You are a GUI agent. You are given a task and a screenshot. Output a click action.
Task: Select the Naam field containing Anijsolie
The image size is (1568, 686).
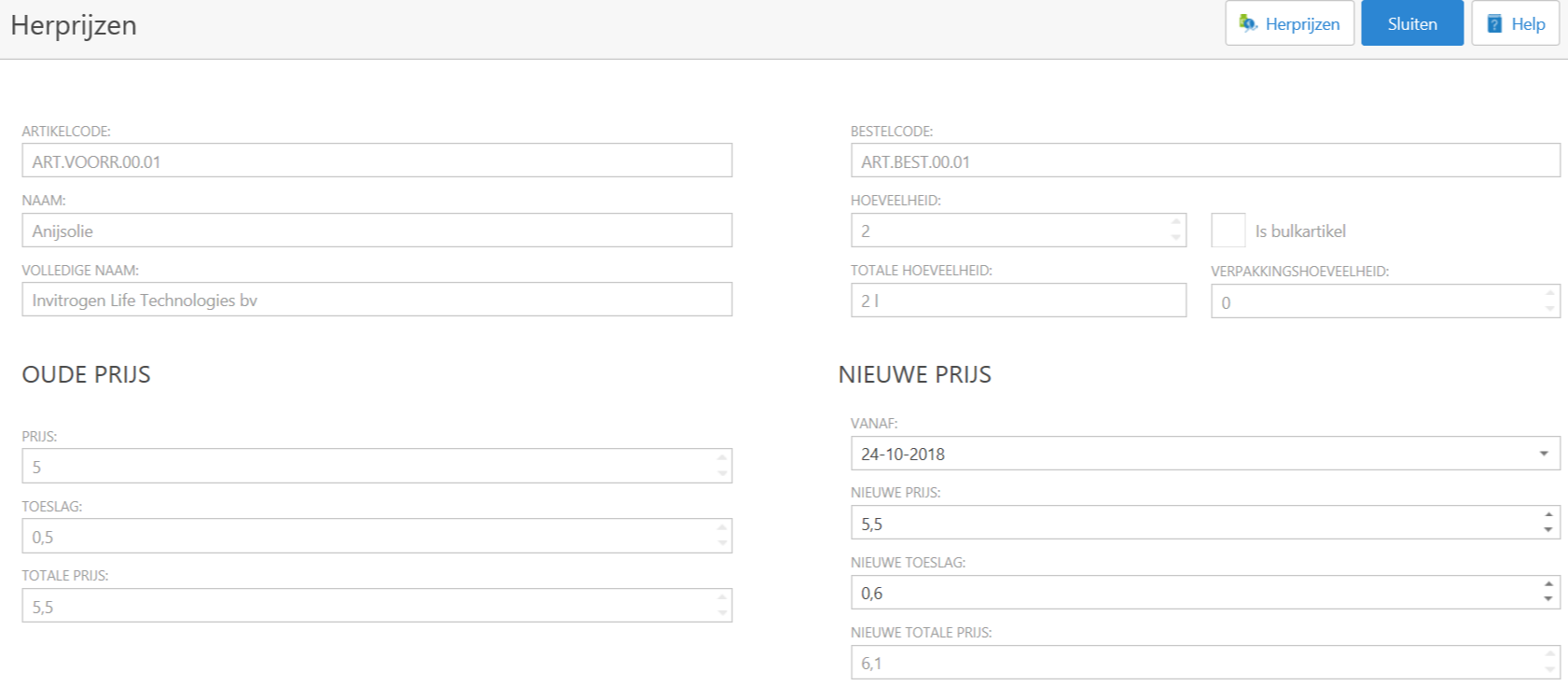376,231
